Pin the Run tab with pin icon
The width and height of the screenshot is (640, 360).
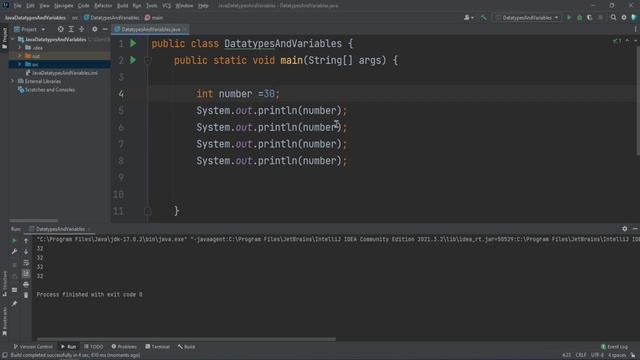14,303
